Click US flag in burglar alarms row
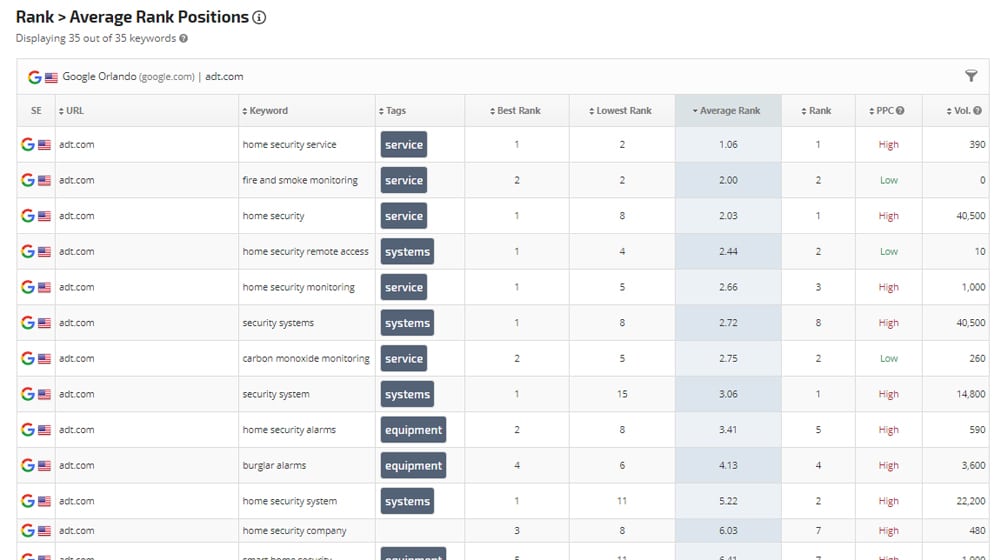This screenshot has width=1000, height=560. 44,466
